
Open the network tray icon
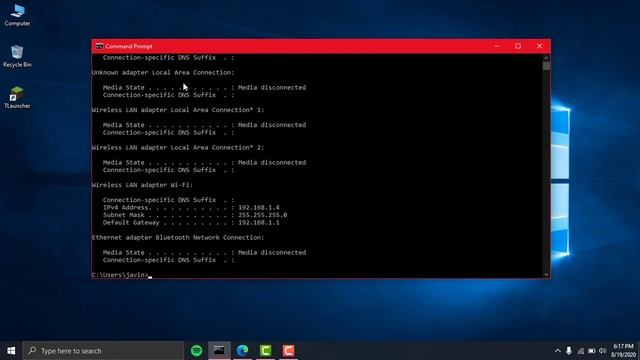[580, 351]
